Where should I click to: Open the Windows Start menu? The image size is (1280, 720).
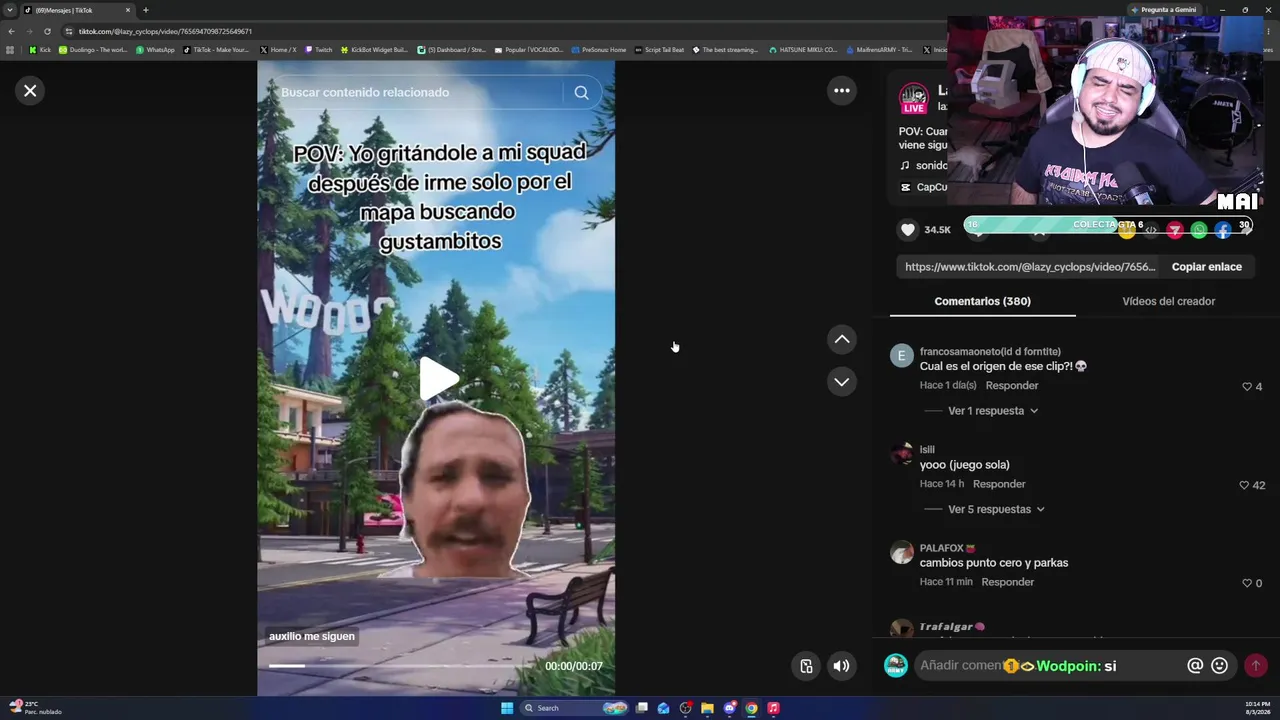point(507,708)
